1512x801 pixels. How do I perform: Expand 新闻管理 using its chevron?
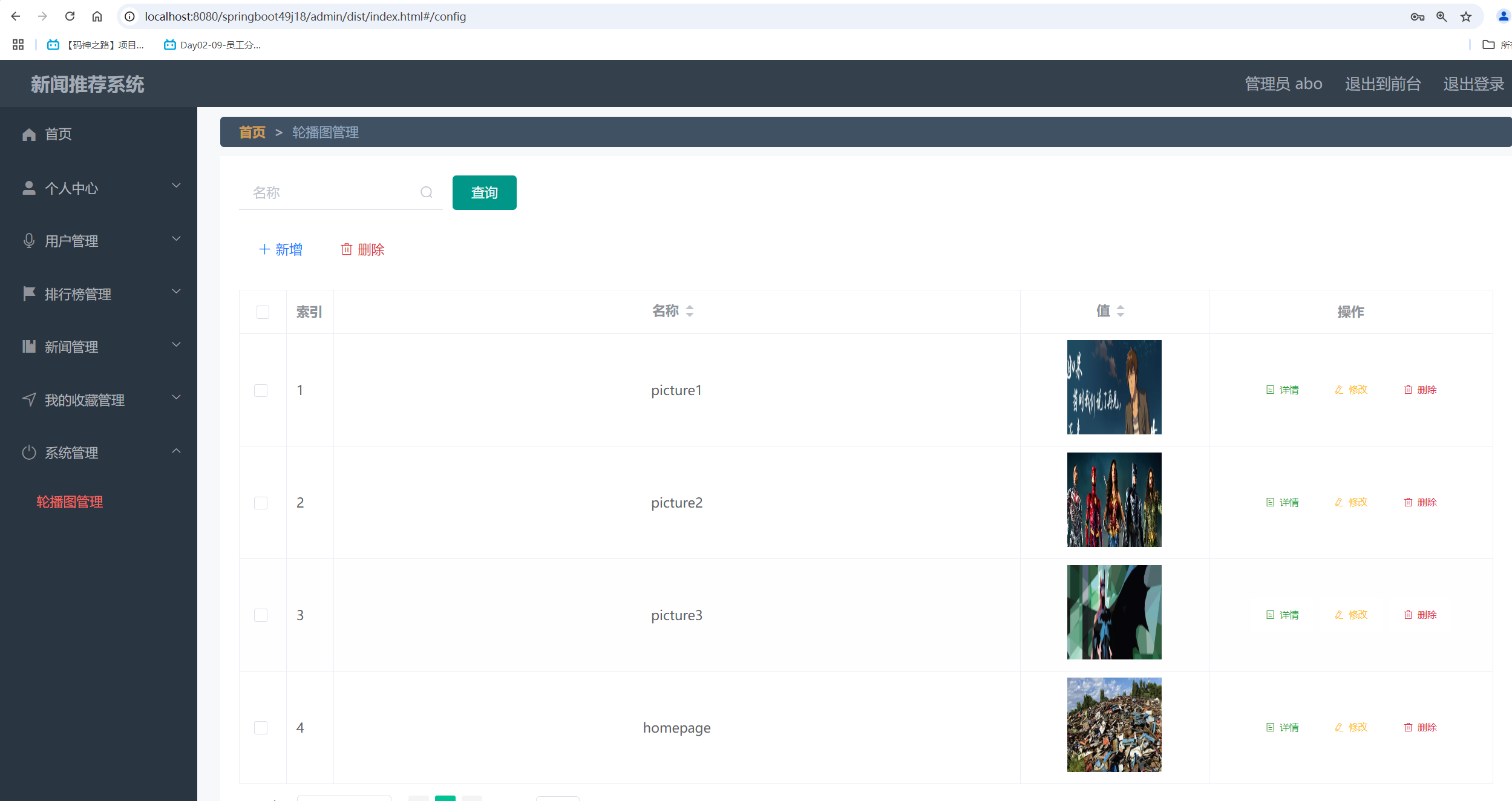tap(176, 344)
